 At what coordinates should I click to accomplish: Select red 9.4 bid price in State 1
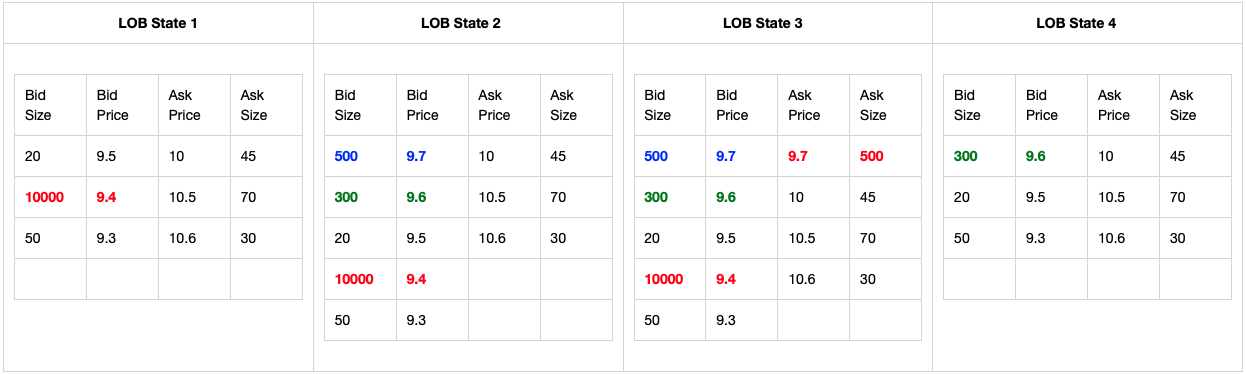click(x=107, y=197)
